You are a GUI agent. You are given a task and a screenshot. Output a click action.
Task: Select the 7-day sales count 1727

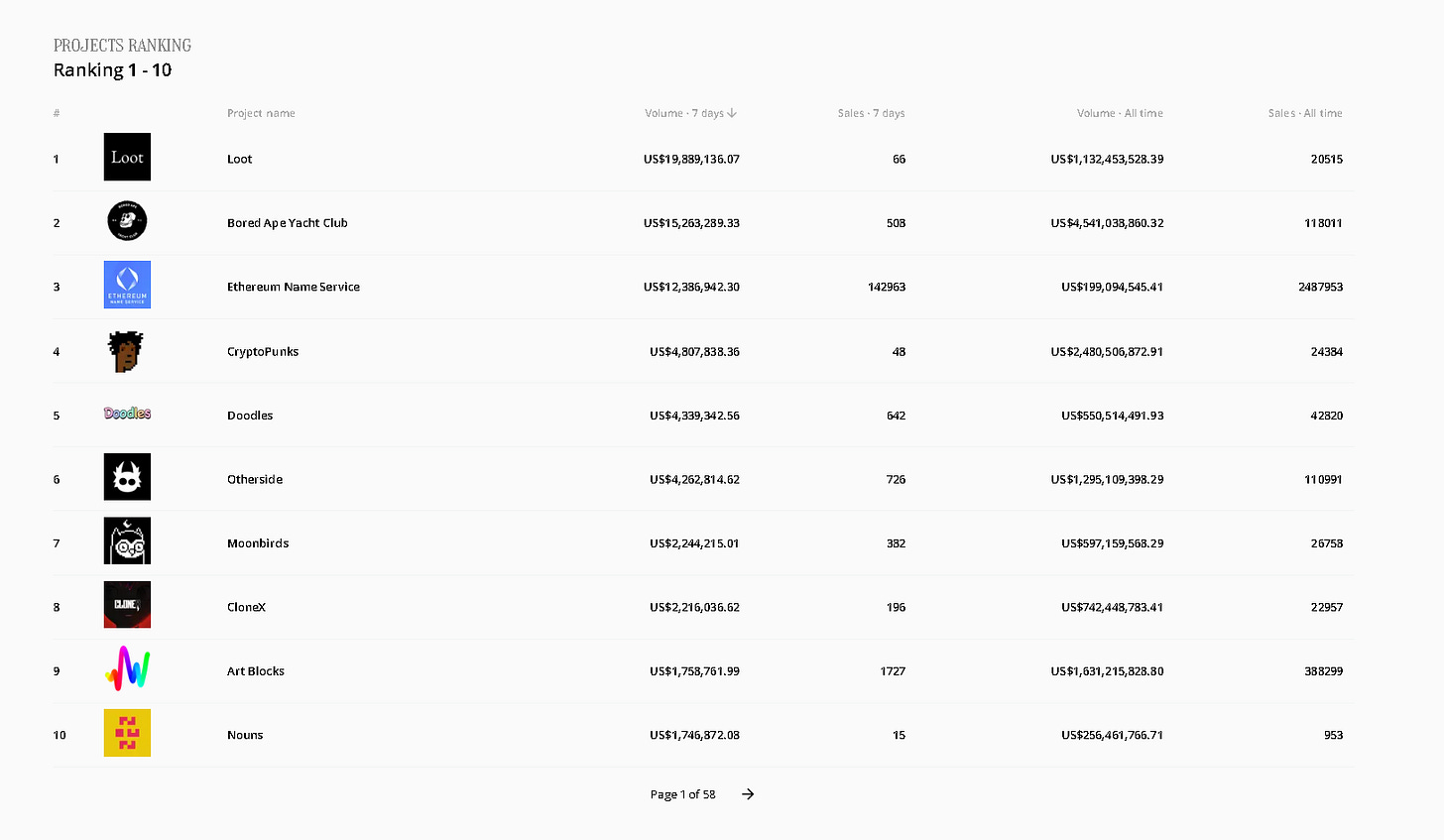coord(893,671)
